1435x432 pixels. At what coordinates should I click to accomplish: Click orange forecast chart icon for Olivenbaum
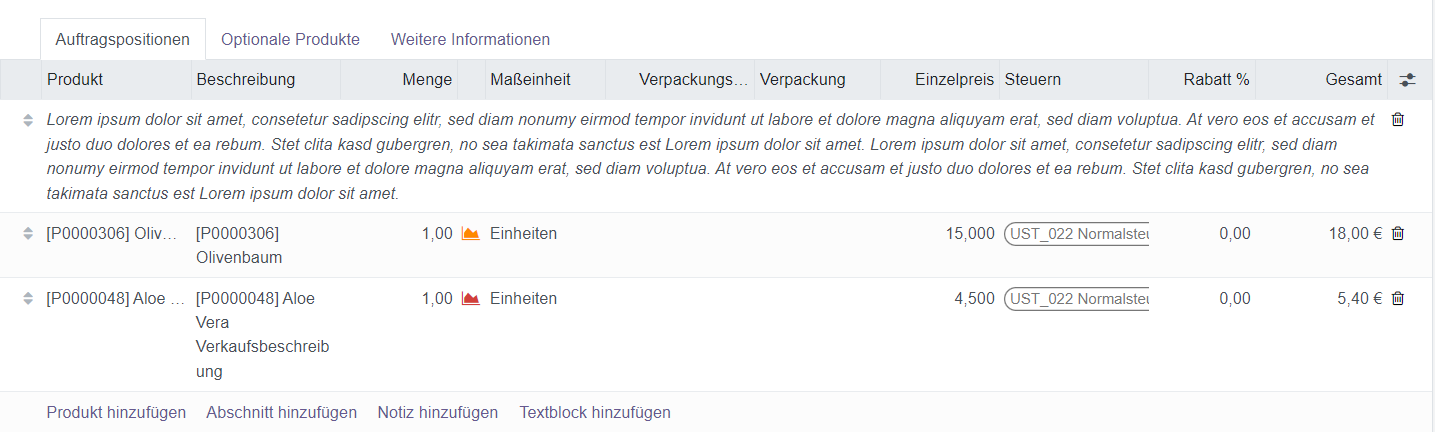pos(470,234)
